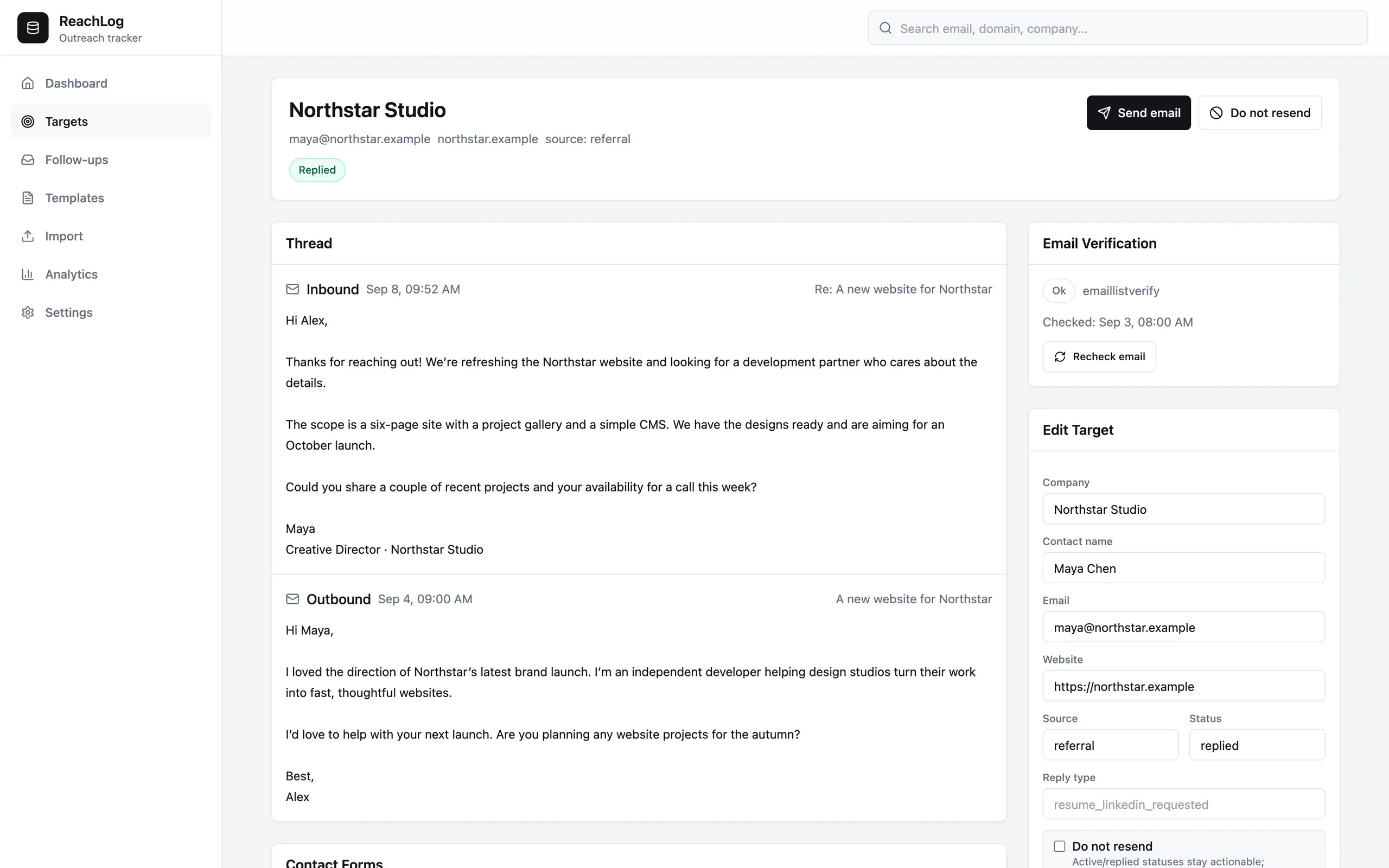Click the Follow-ups inbox icon
The width and height of the screenshot is (1389, 868).
coord(28,159)
